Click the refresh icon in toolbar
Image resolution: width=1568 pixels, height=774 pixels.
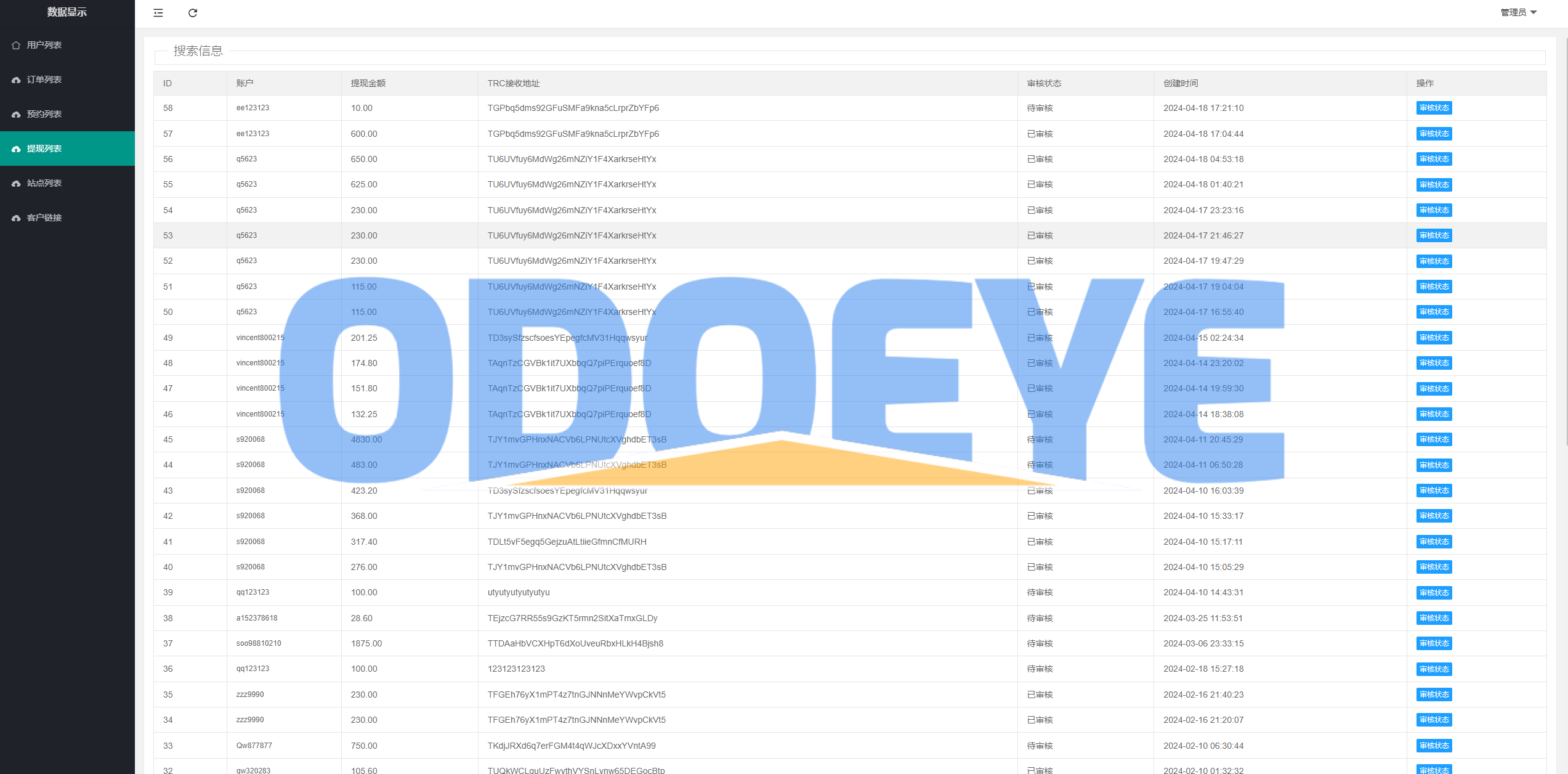click(x=192, y=12)
